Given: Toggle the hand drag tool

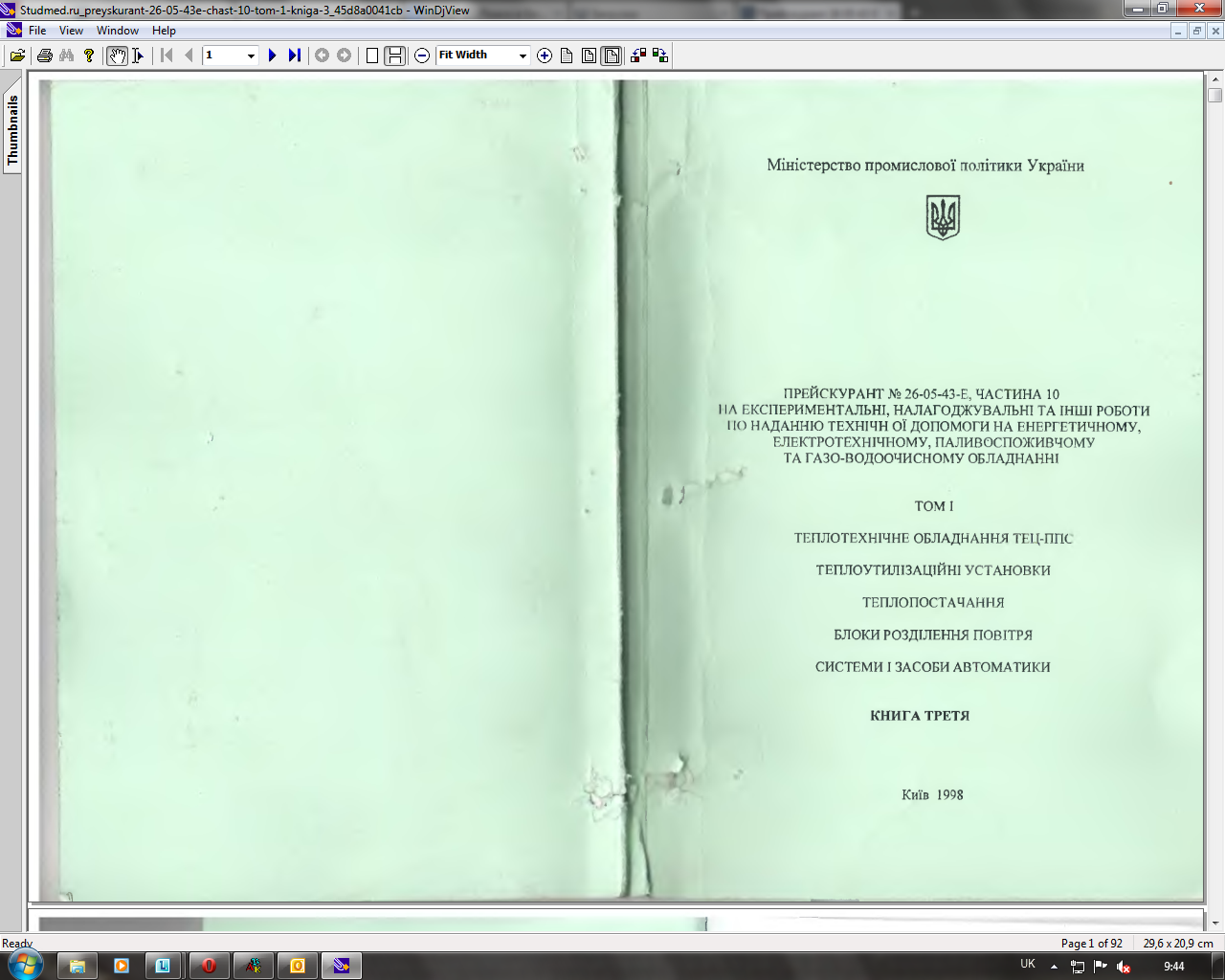Looking at the screenshot, I should pos(117,56).
